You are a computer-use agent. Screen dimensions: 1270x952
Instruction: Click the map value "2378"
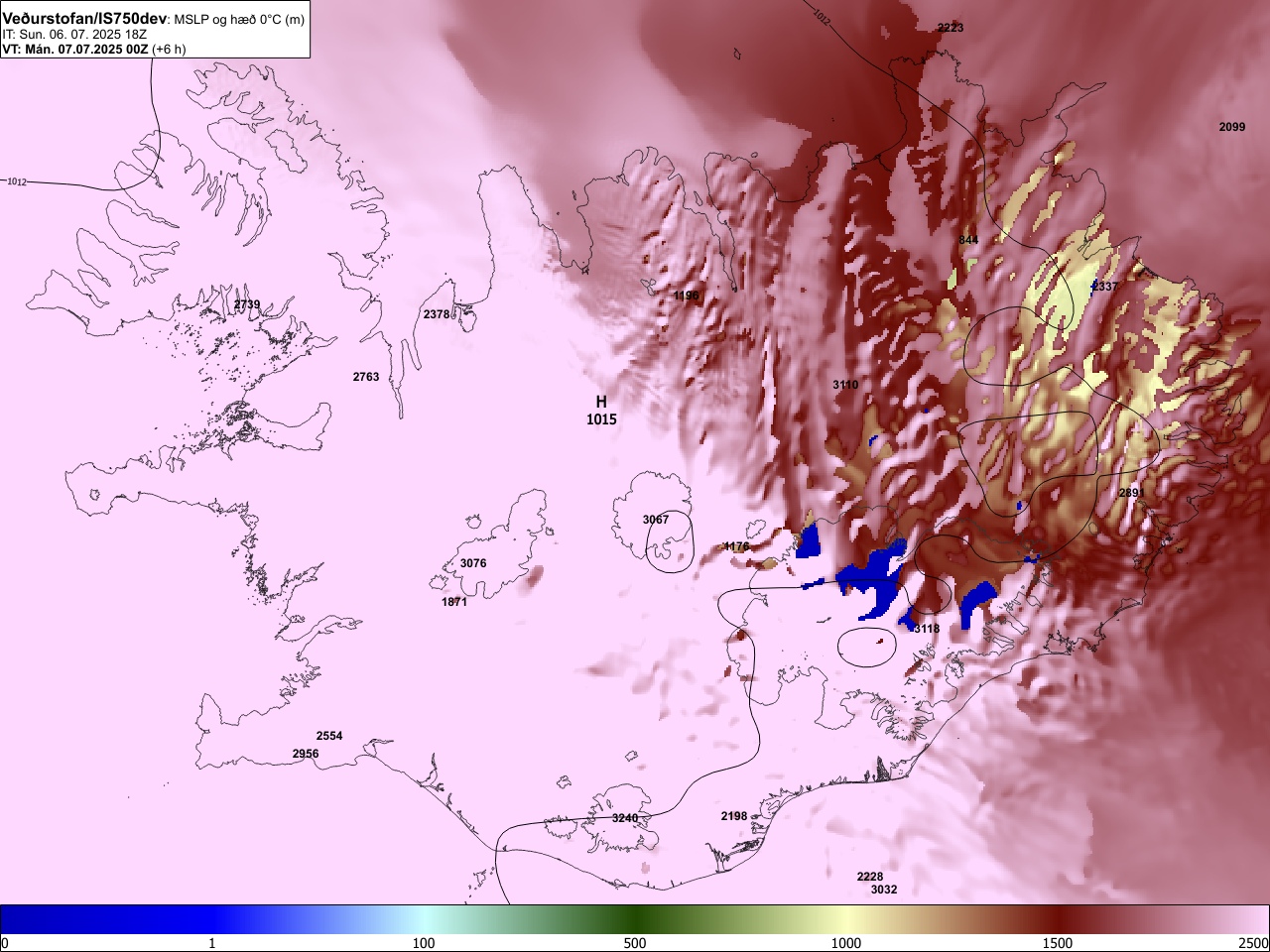pos(437,314)
